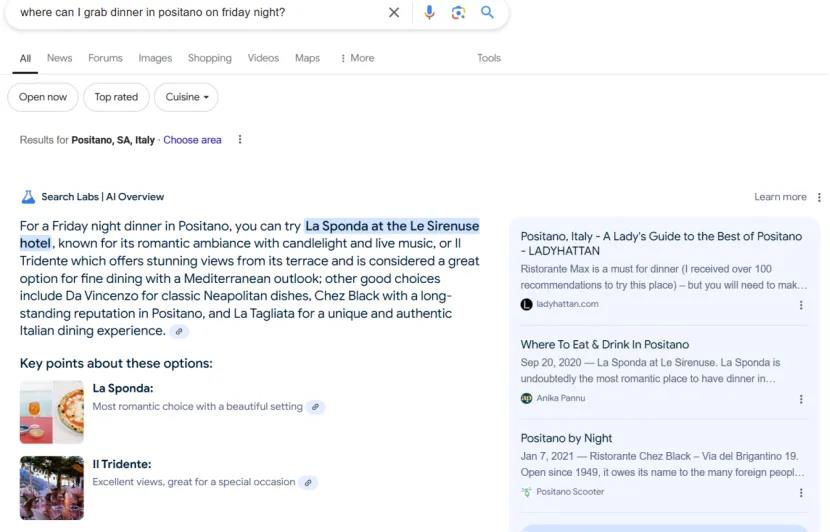This screenshot has height=532, width=830.
Task: Open A Lady's Guide to Positano result
Action: [661, 244]
